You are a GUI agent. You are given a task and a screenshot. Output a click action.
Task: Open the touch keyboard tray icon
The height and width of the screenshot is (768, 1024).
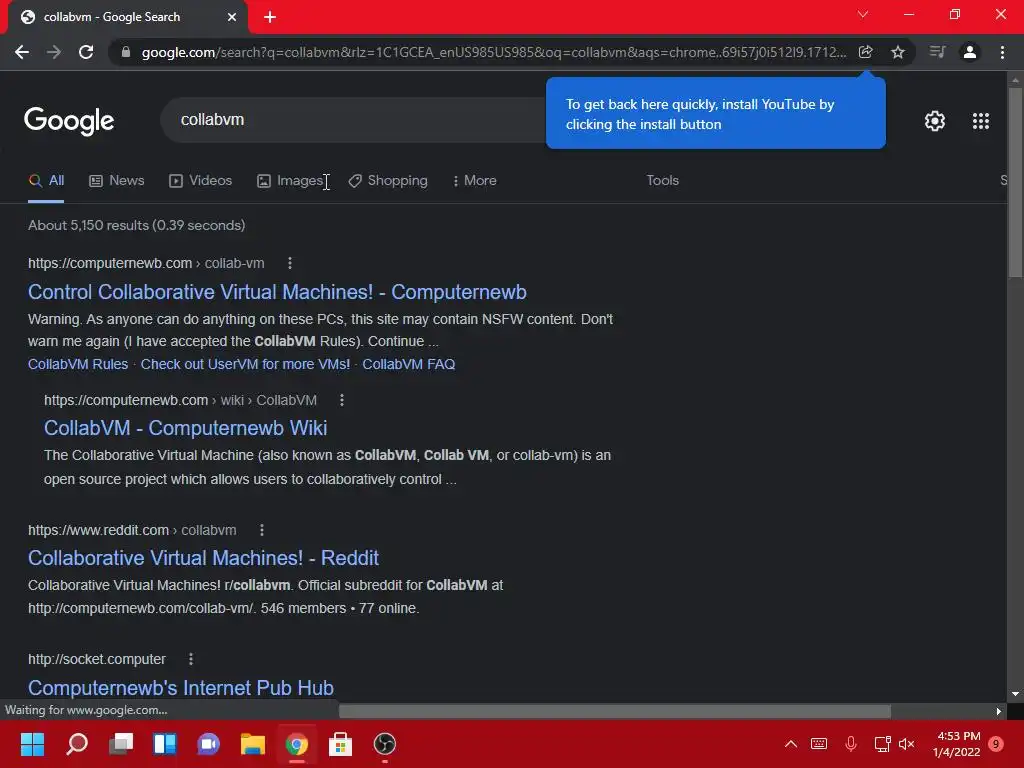[x=819, y=744]
